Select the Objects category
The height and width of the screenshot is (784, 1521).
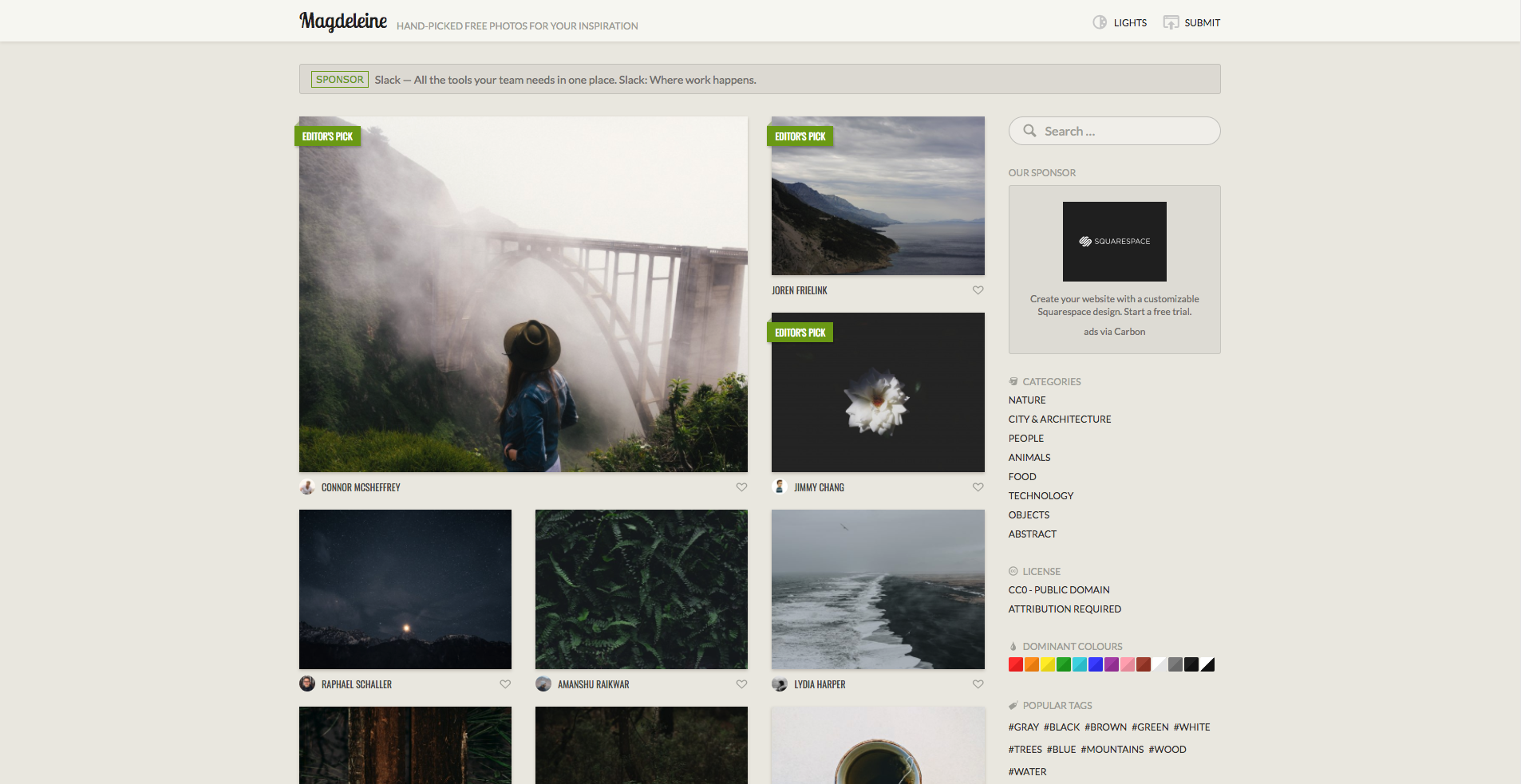click(x=1029, y=515)
